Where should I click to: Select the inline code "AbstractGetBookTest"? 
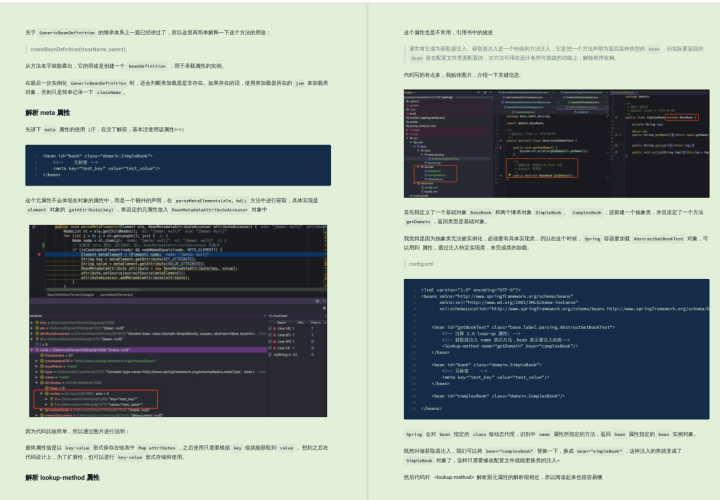click(x=658, y=239)
